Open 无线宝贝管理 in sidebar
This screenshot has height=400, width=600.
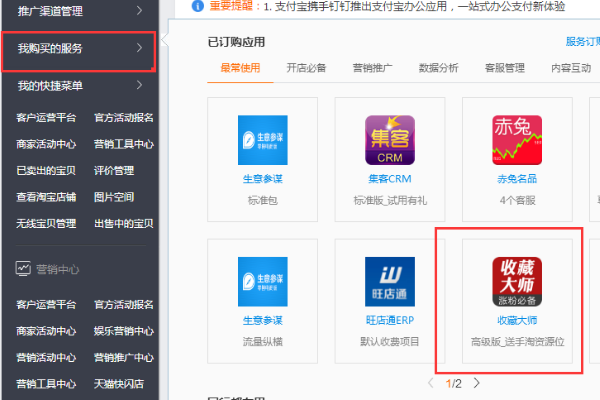[x=46, y=223]
